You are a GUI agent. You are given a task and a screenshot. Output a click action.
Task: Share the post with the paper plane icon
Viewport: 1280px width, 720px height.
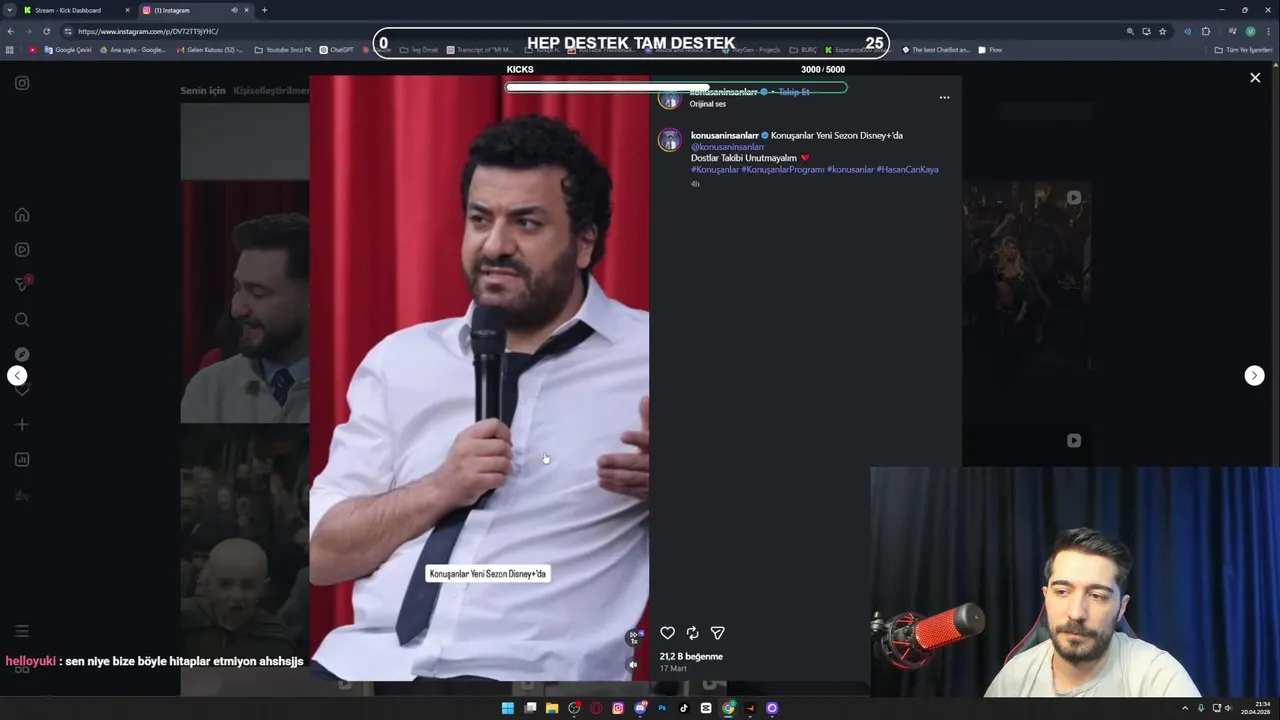[x=717, y=633]
